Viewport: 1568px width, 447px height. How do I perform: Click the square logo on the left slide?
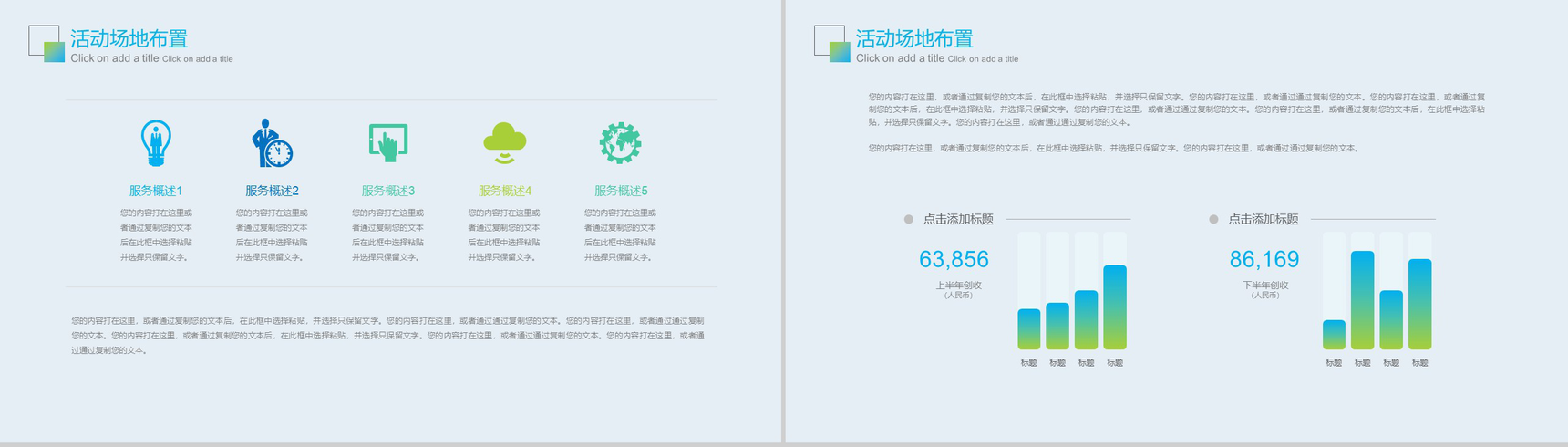[46, 44]
